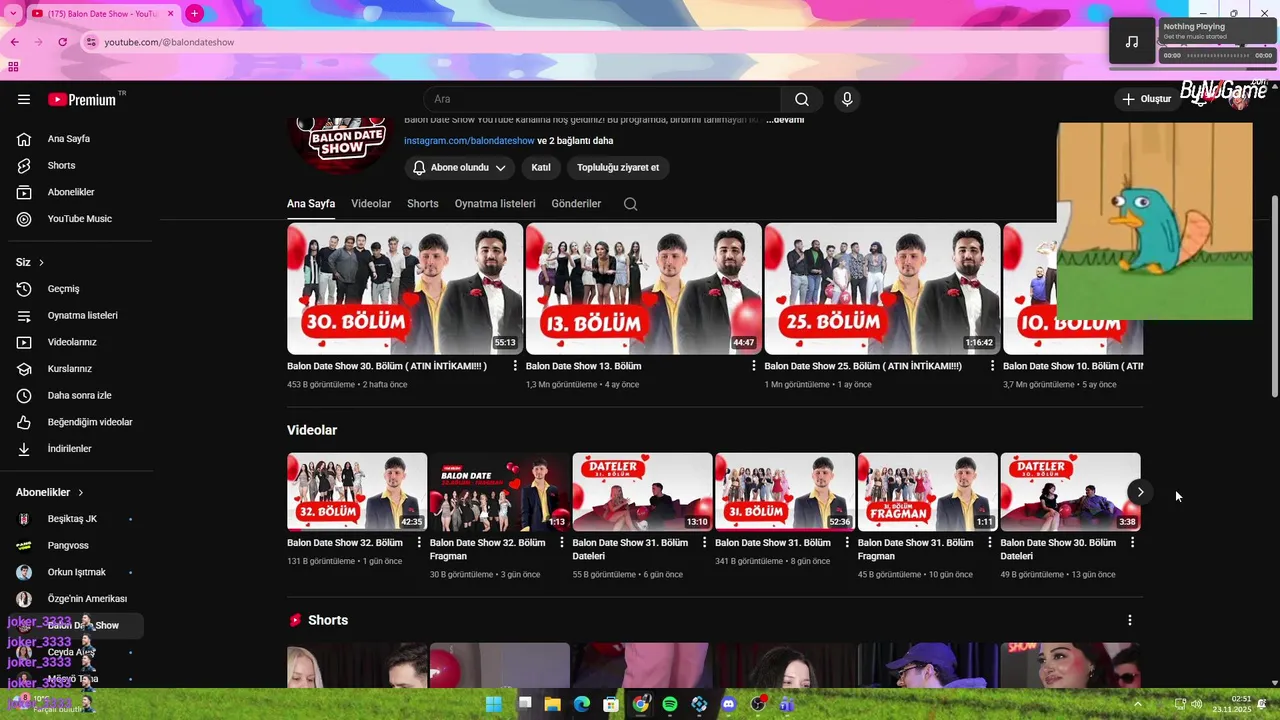Play the 32. Bölüm video thumbnail
Viewport: 1280px width, 720px height.
coord(357,491)
